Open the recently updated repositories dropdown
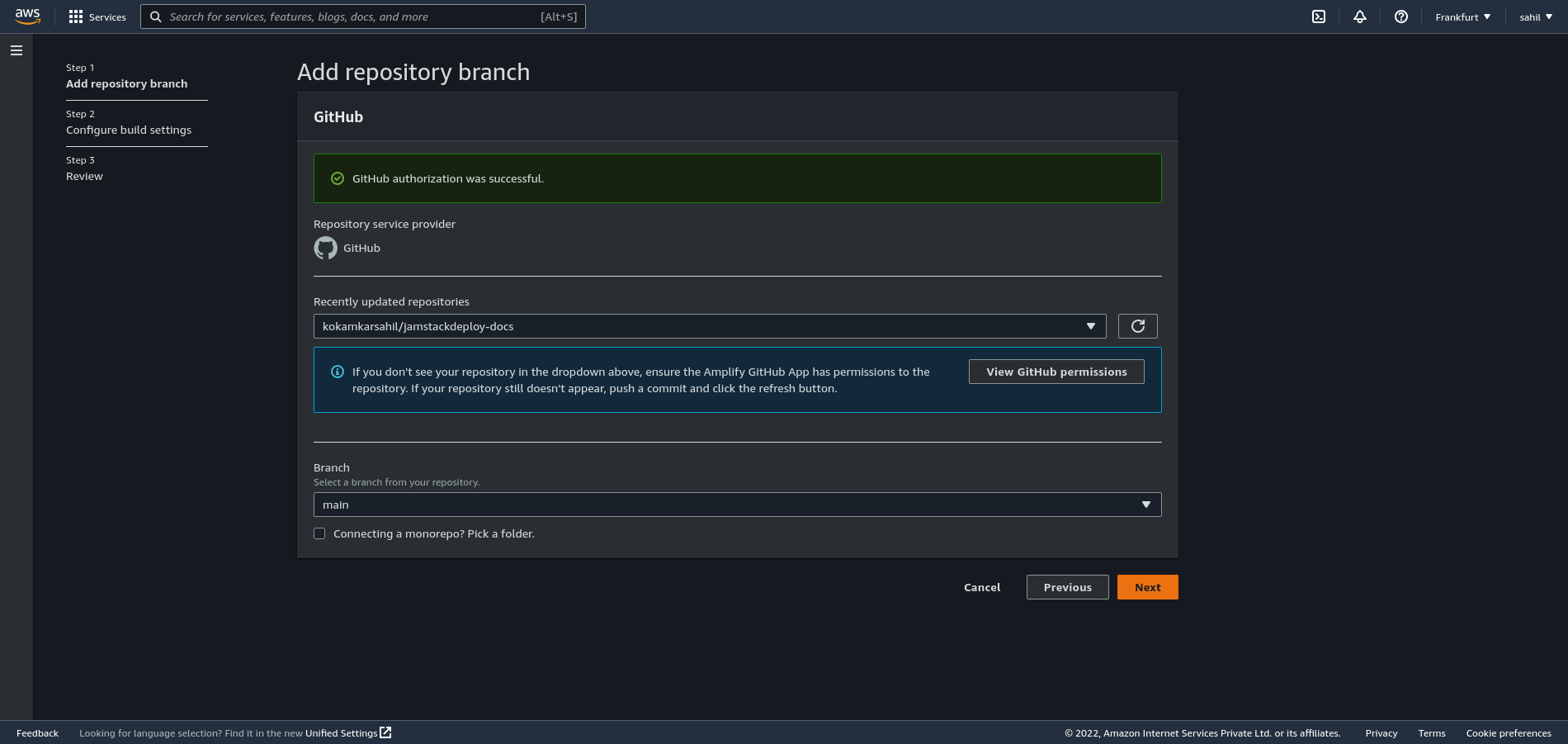The width and height of the screenshot is (1568, 744). pos(710,326)
